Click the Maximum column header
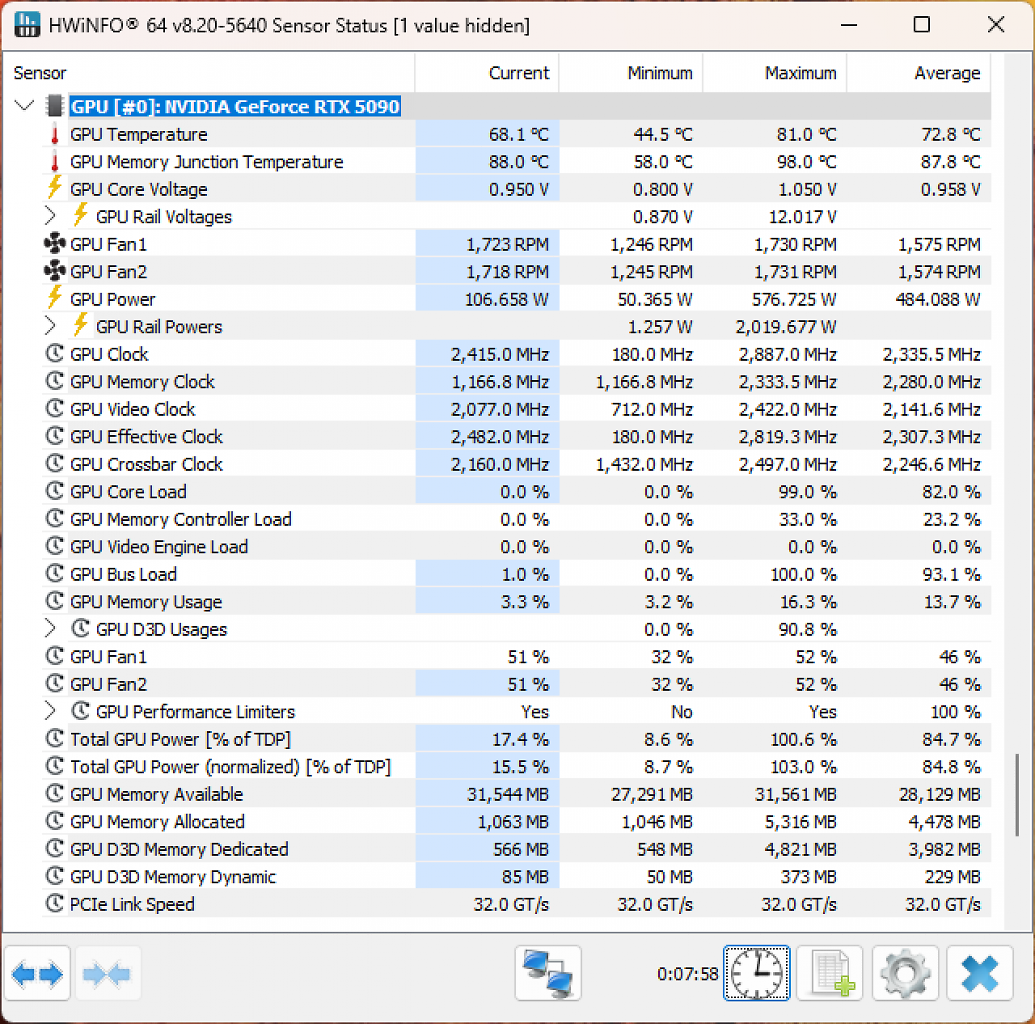 click(775, 73)
